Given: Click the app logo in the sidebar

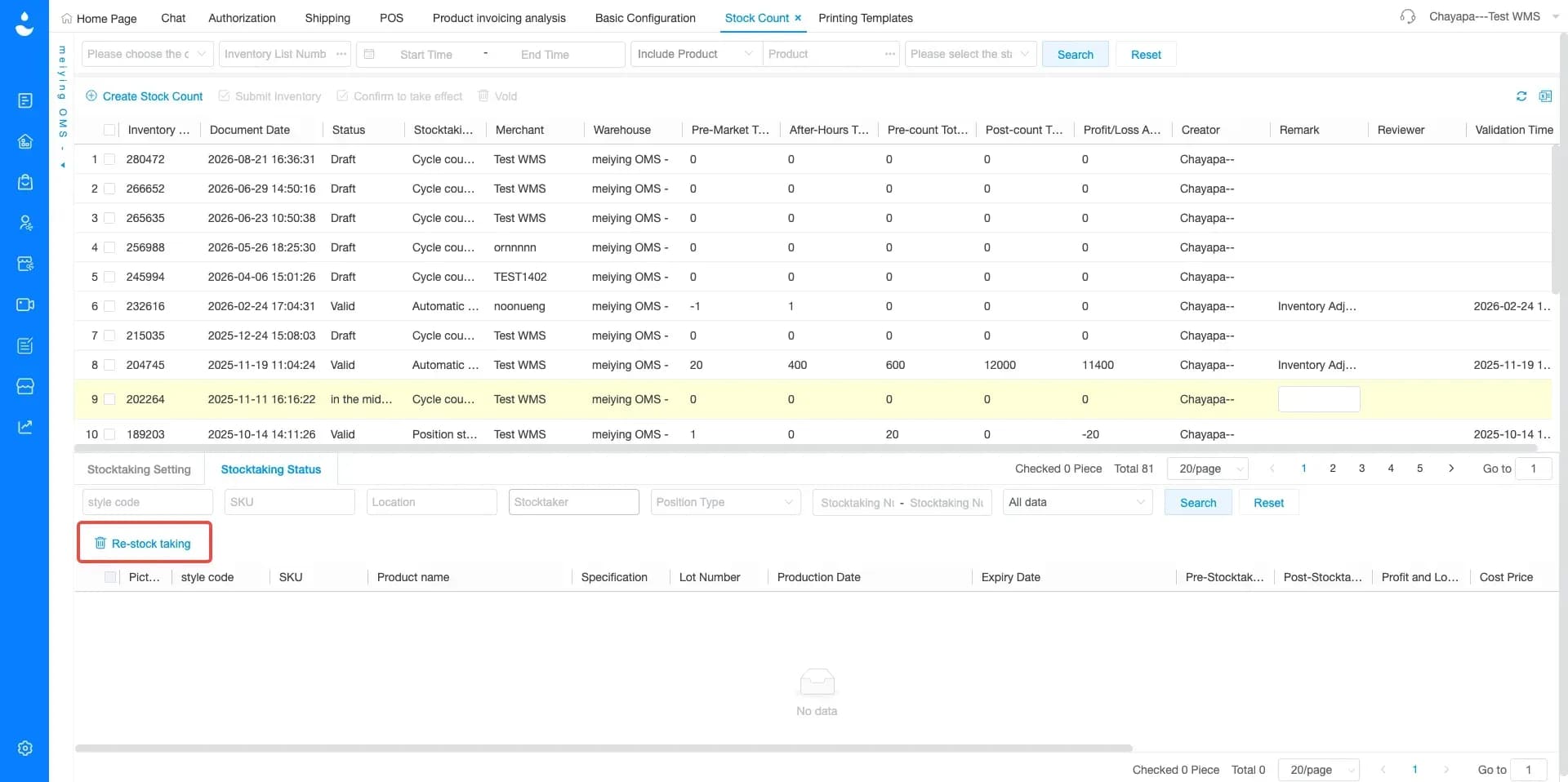Looking at the screenshot, I should [x=24, y=24].
